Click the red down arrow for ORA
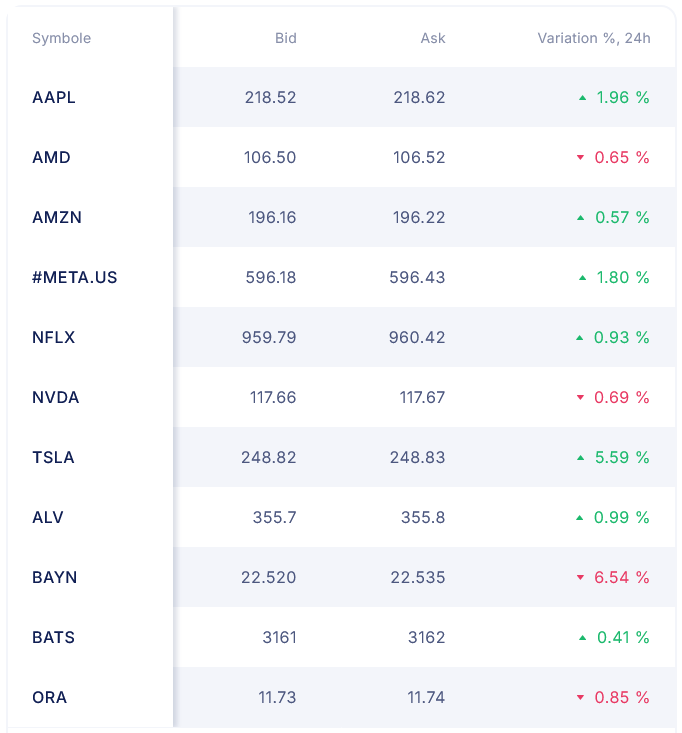The image size is (682, 733). (x=580, y=698)
